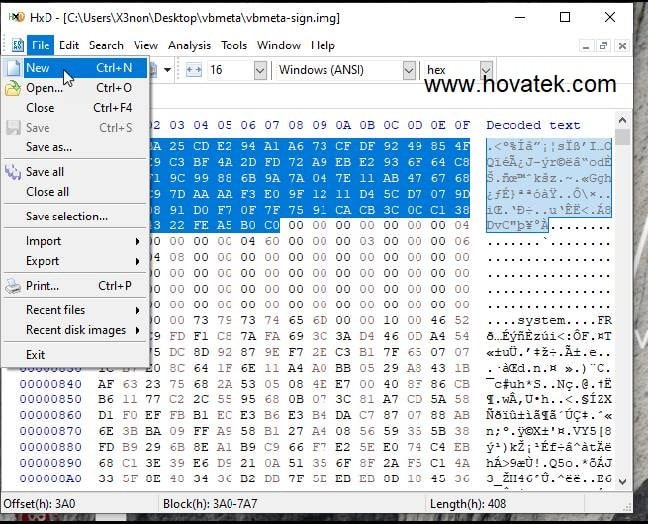The width and height of the screenshot is (648, 524).
Task: Open bytes per row dropdown showing 16
Action: click(260, 70)
